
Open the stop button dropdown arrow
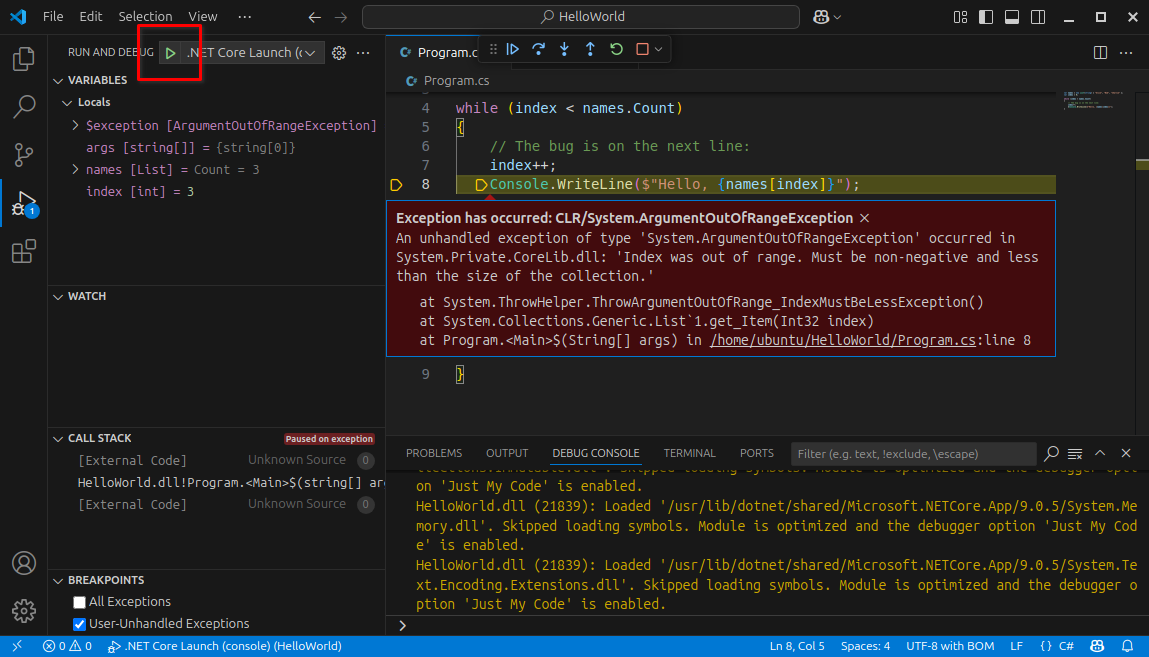[659, 49]
